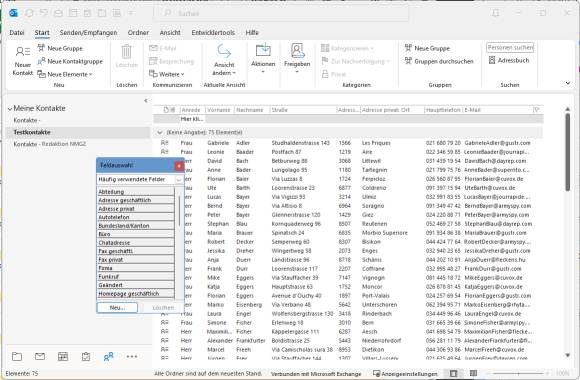Switch to the Ordner tab
This screenshot has width=580, height=380.
click(x=138, y=33)
